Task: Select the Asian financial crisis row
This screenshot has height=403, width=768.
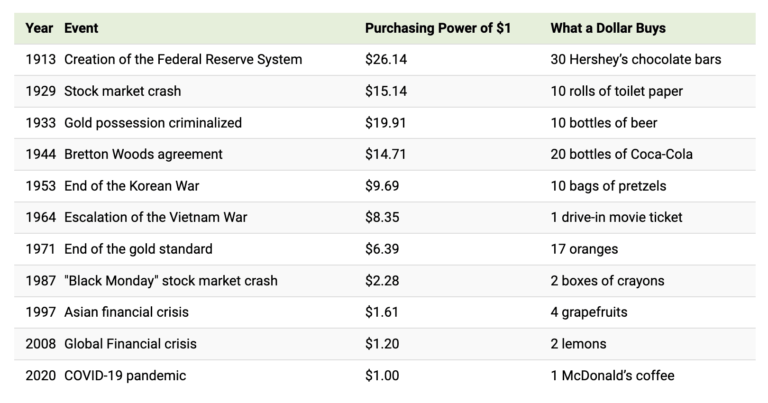Action: 126,312
